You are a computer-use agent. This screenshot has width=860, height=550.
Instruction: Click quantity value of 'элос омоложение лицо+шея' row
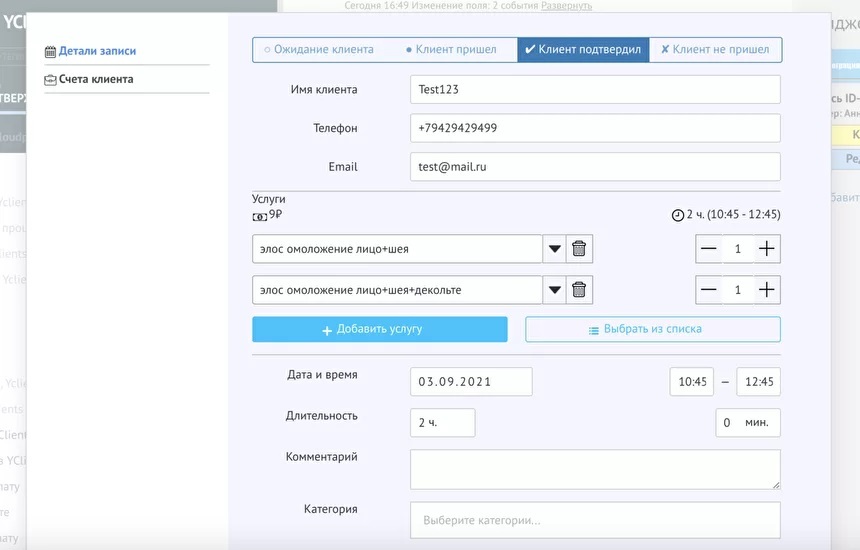(738, 249)
